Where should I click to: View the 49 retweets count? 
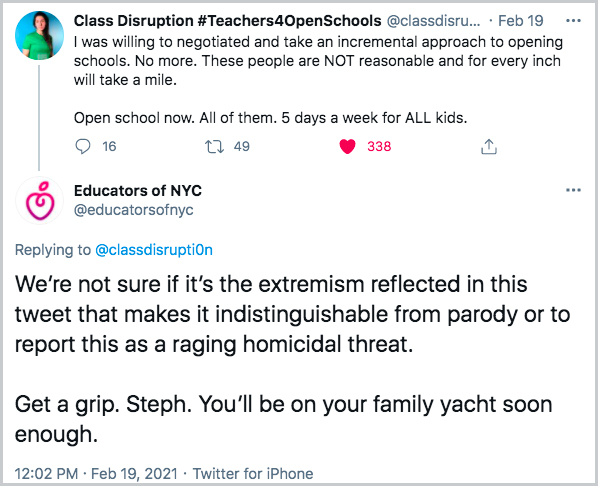pyautogui.click(x=241, y=146)
